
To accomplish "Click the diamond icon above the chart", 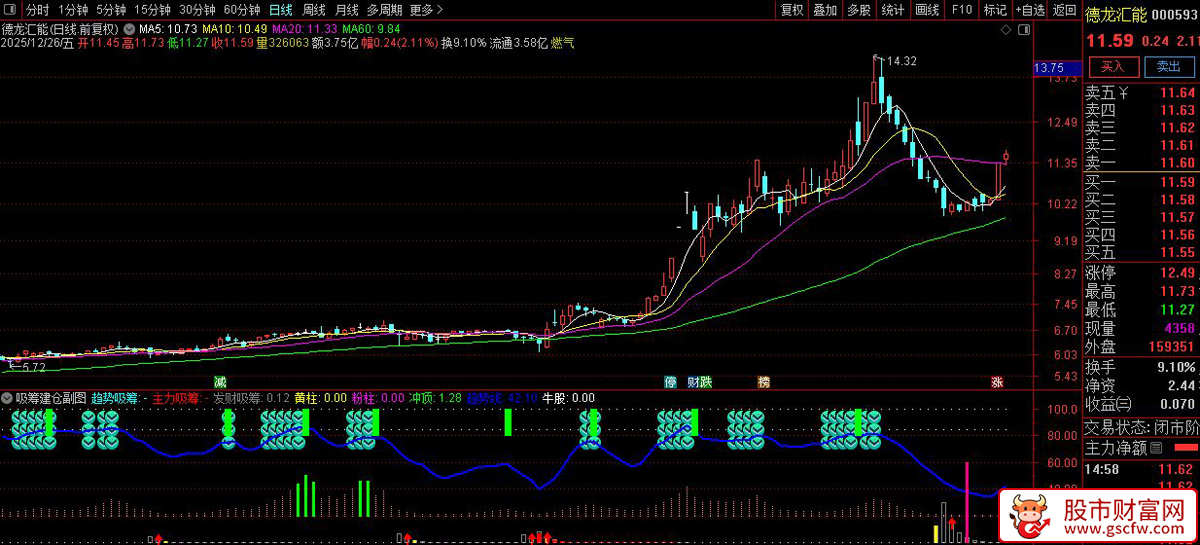I will click(1007, 31).
